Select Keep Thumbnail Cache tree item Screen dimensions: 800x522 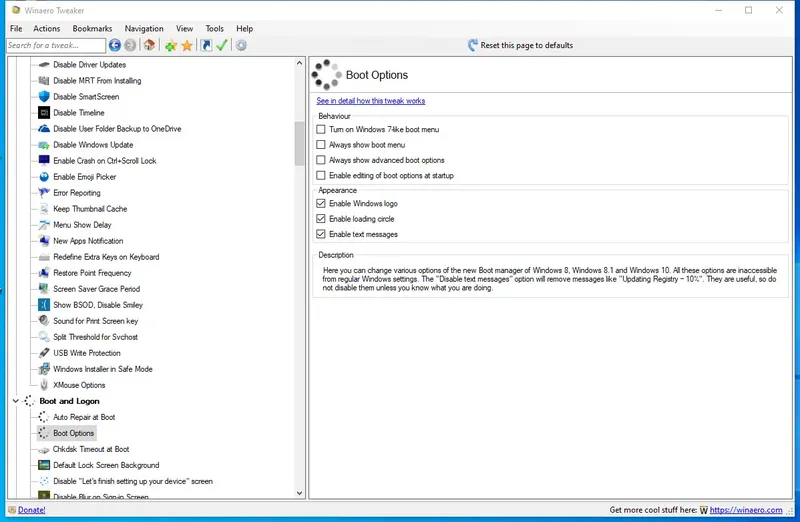90,209
